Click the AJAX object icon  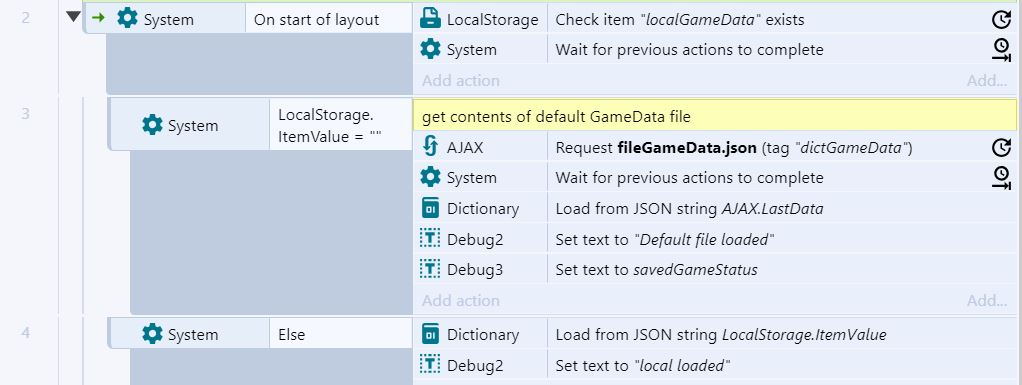(x=430, y=147)
